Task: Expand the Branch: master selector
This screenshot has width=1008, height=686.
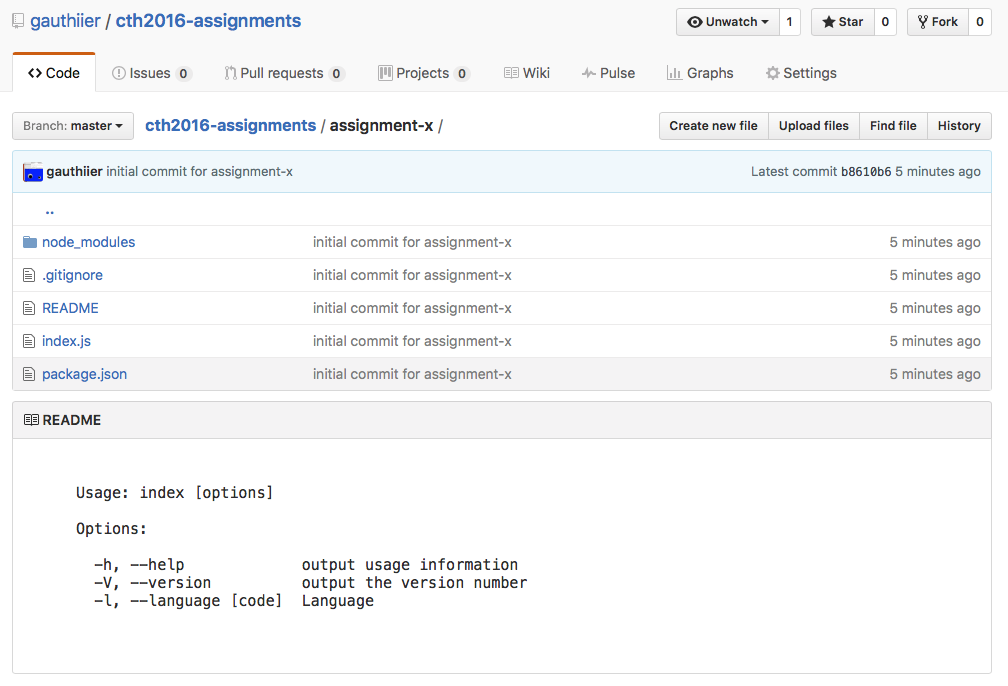Action: pyautogui.click(x=73, y=126)
